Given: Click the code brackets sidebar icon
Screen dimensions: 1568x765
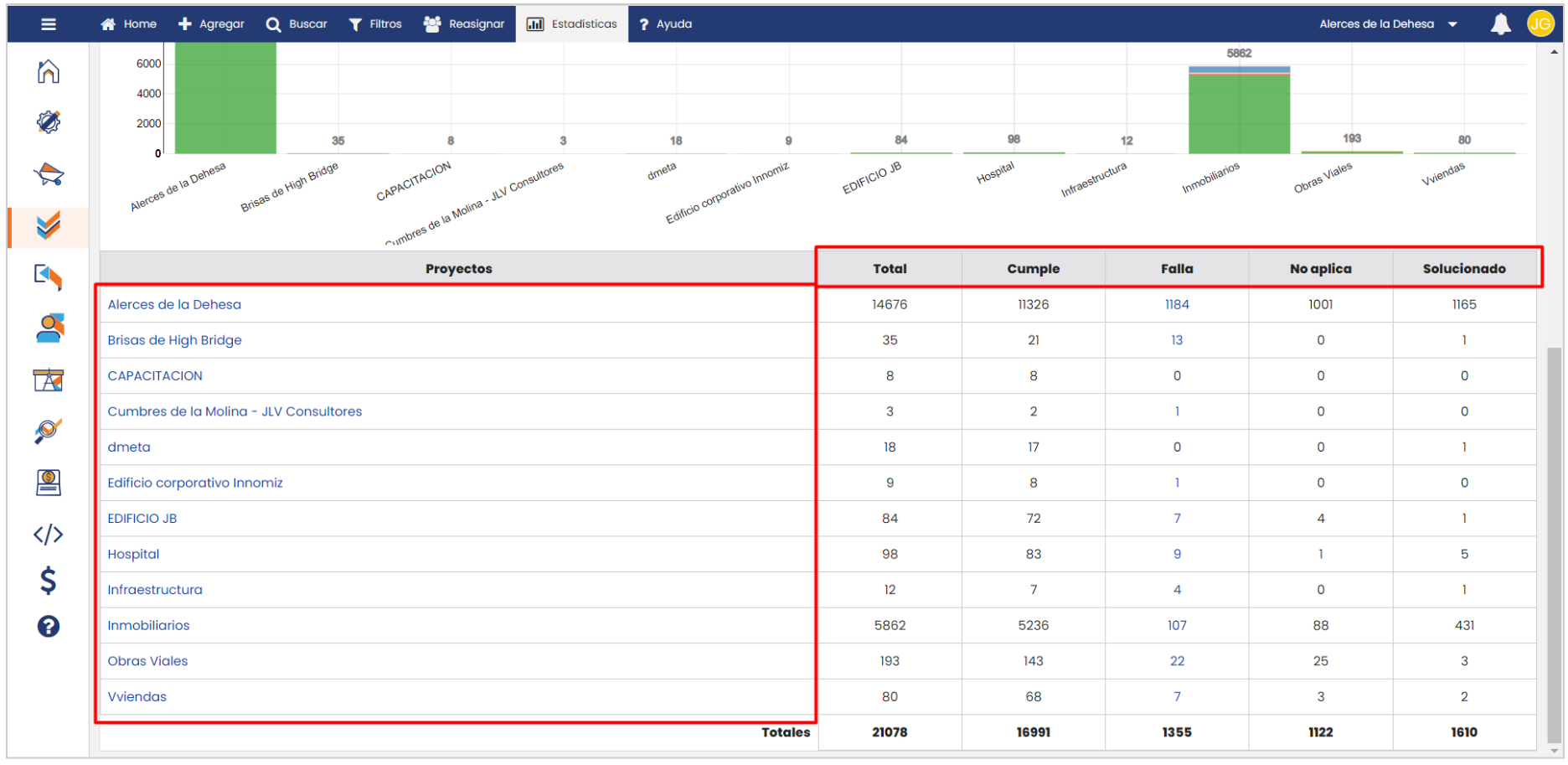Looking at the screenshot, I should [49, 535].
